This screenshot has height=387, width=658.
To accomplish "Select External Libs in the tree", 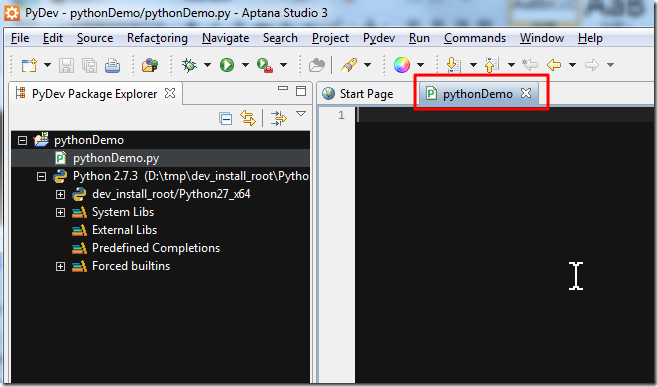I will [125, 230].
